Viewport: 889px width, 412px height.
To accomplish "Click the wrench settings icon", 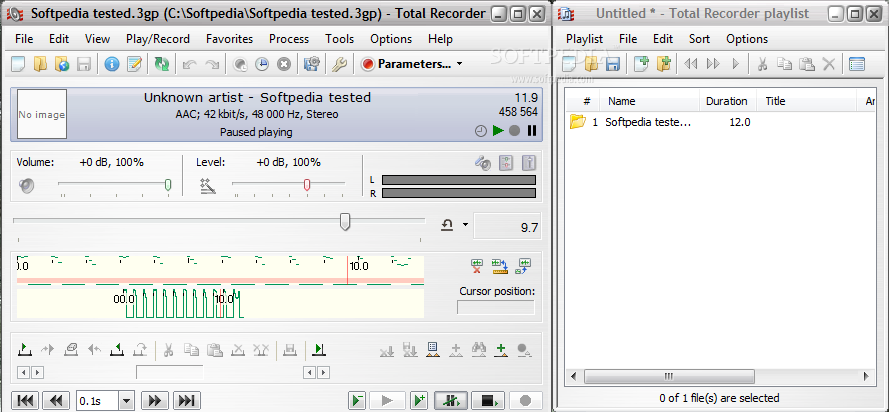I will (x=339, y=64).
